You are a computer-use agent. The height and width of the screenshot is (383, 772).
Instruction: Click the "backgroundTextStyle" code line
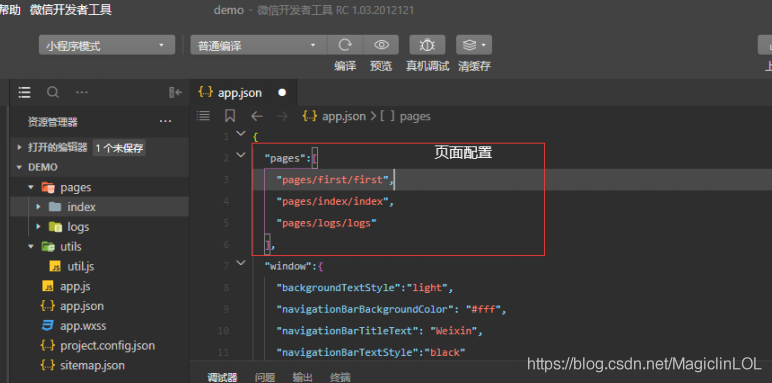click(x=365, y=287)
